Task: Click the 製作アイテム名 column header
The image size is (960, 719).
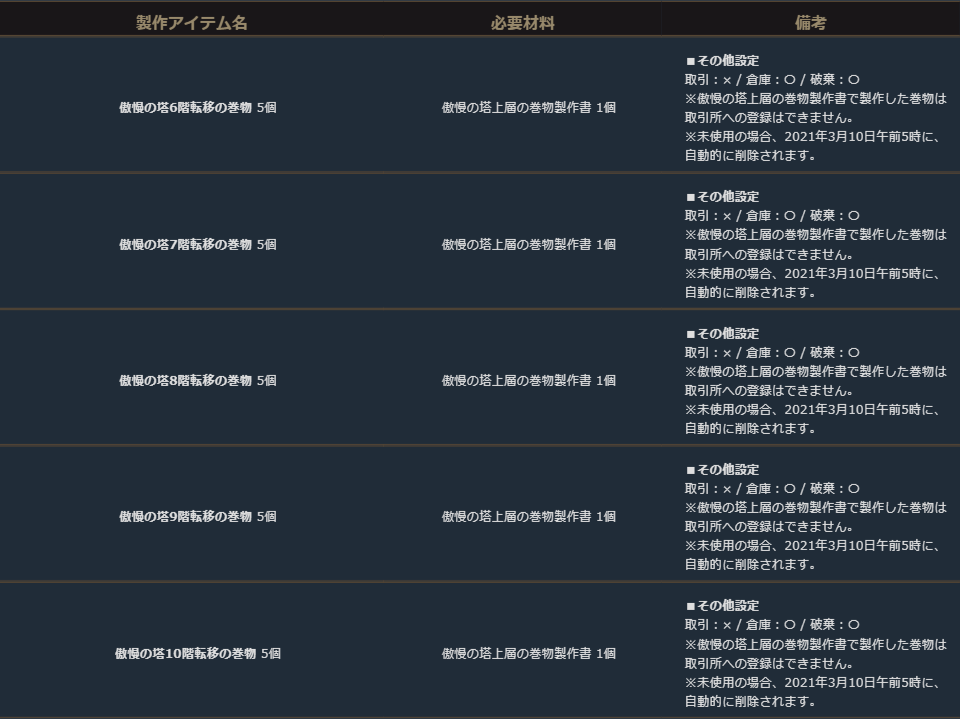Action: coord(191,23)
